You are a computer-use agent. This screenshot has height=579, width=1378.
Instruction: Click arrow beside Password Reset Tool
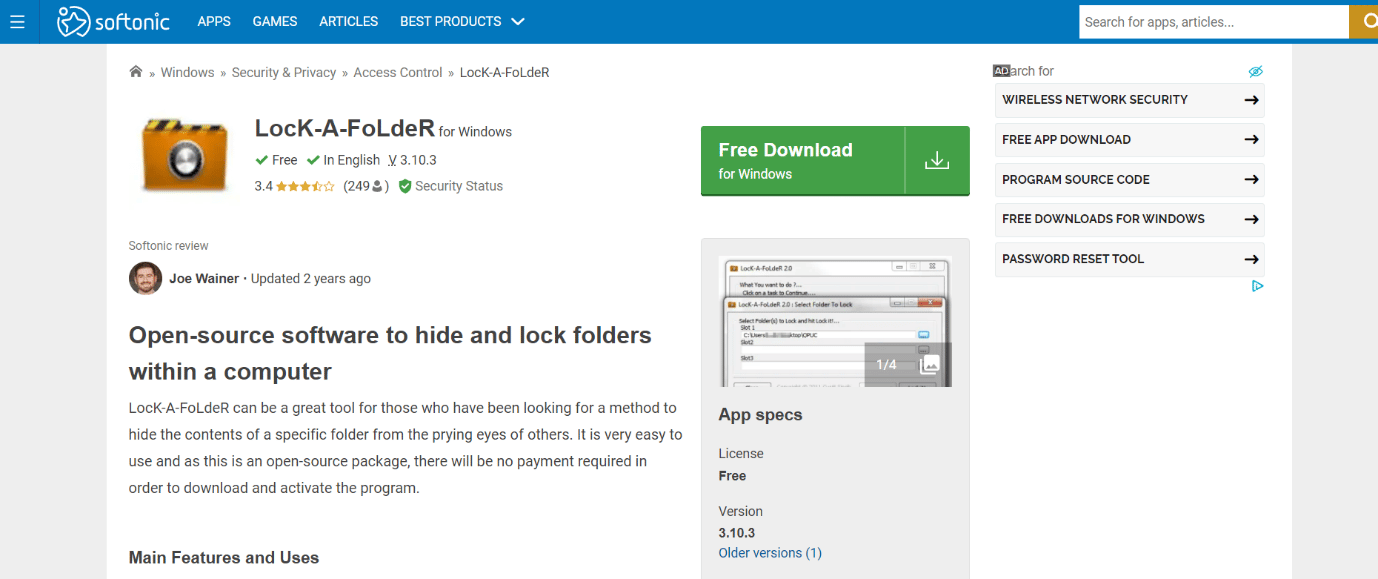[x=1251, y=259]
